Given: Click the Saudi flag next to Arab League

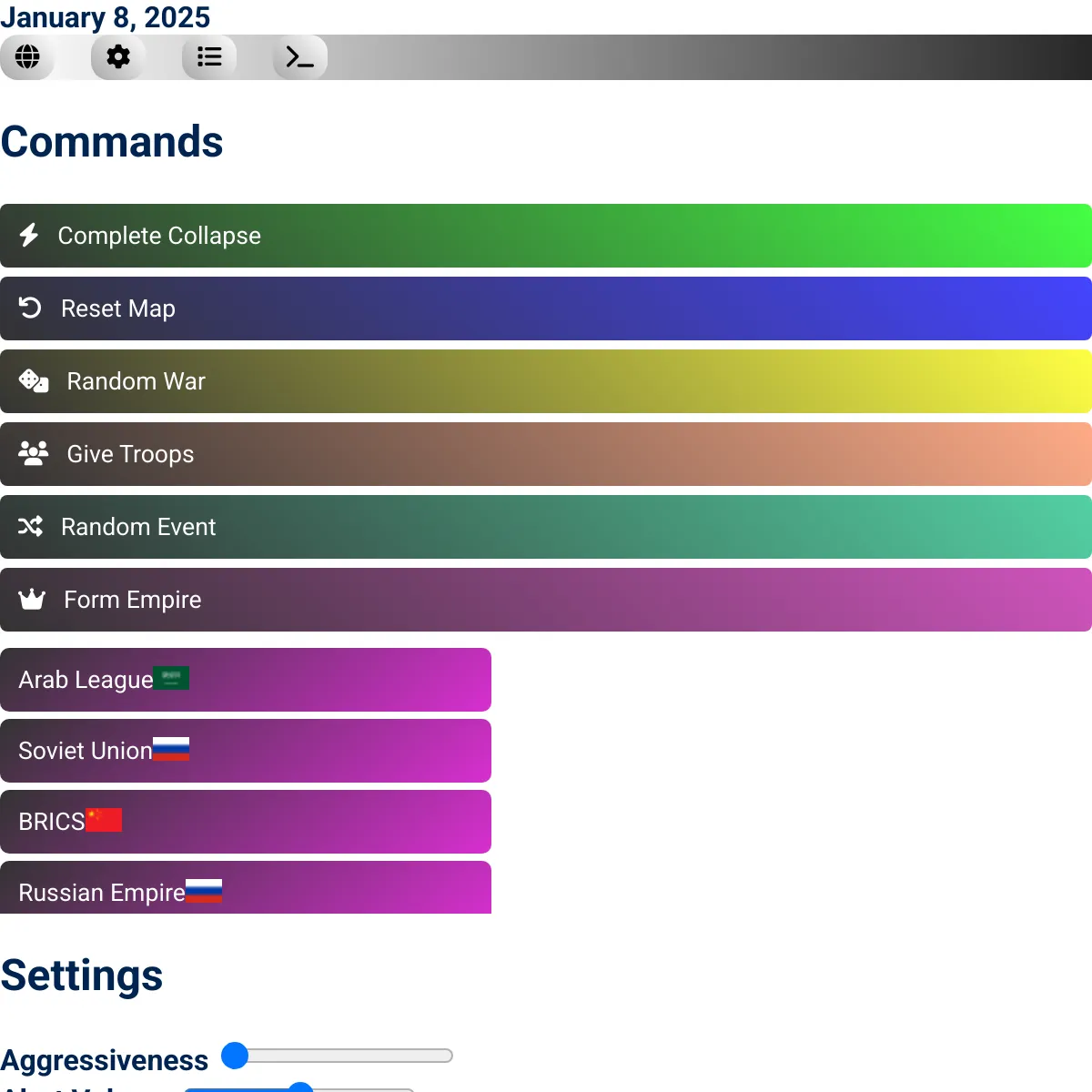Looking at the screenshot, I should coord(171,678).
